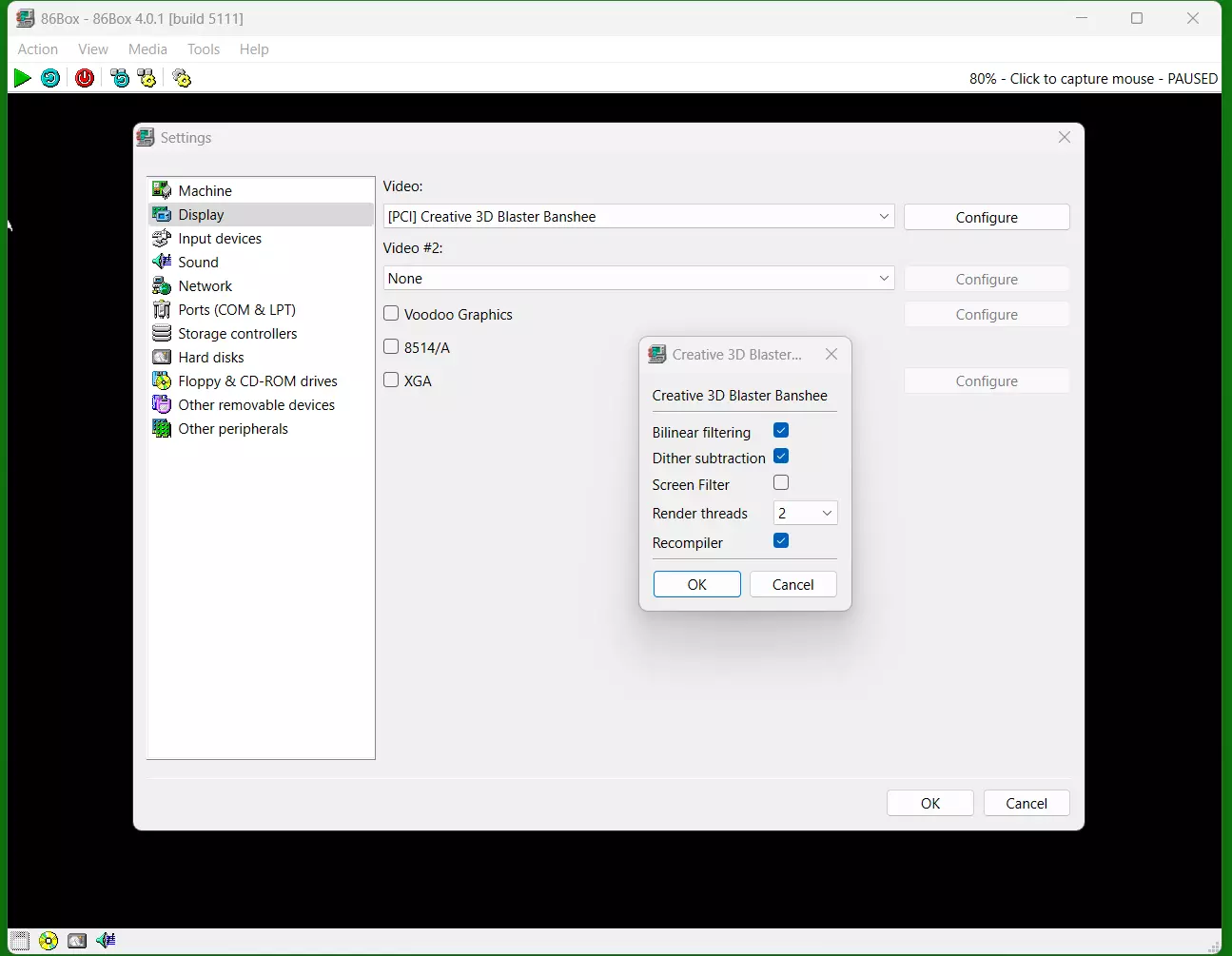This screenshot has height=956, width=1232.
Task: Close the Creative 3D Blaster dialog
Action: pyautogui.click(x=831, y=354)
